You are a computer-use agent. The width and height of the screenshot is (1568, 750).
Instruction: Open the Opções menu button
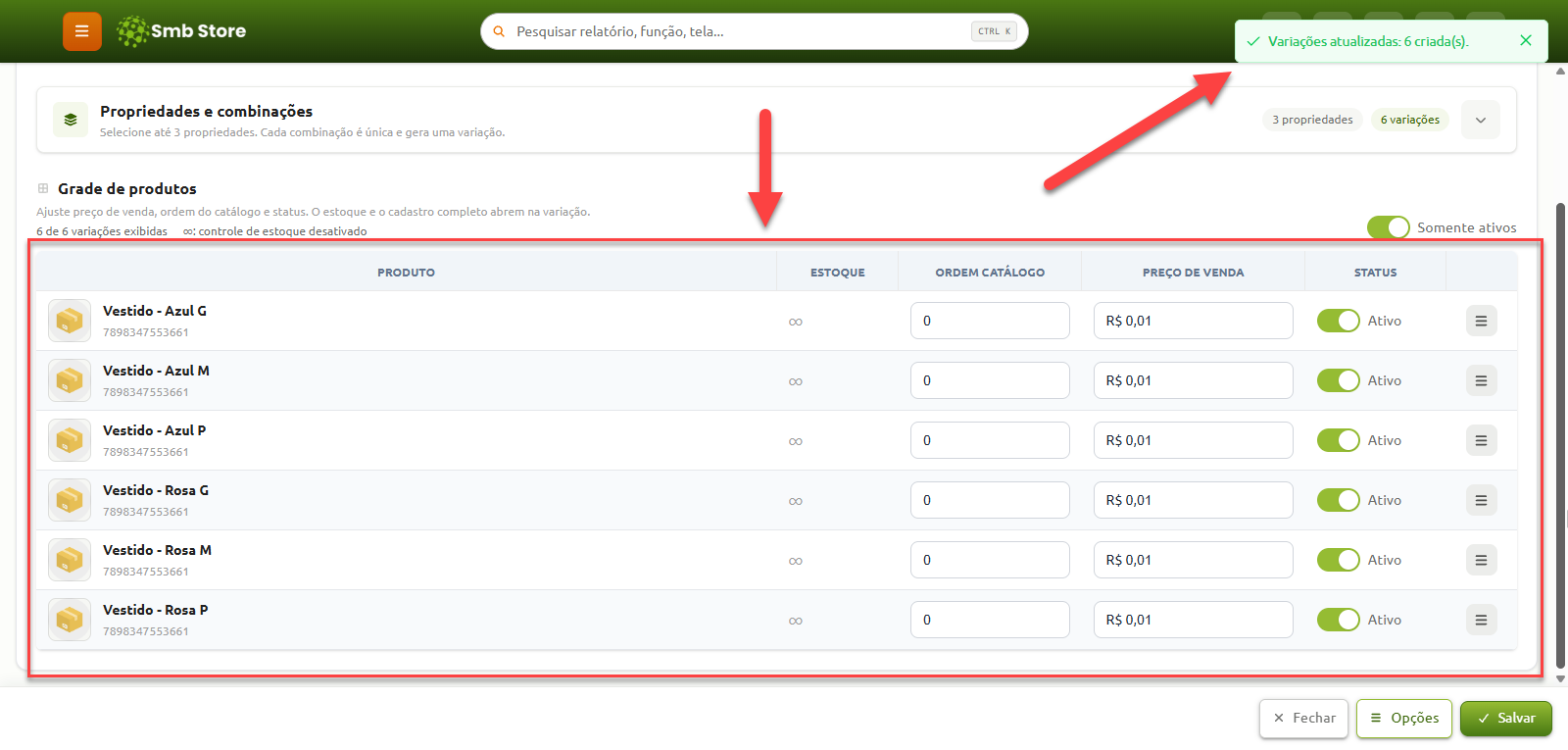tap(1404, 719)
